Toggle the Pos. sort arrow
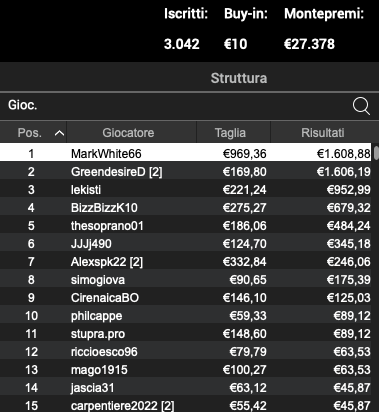Screen dimensions: 379x412 [x=59, y=133]
